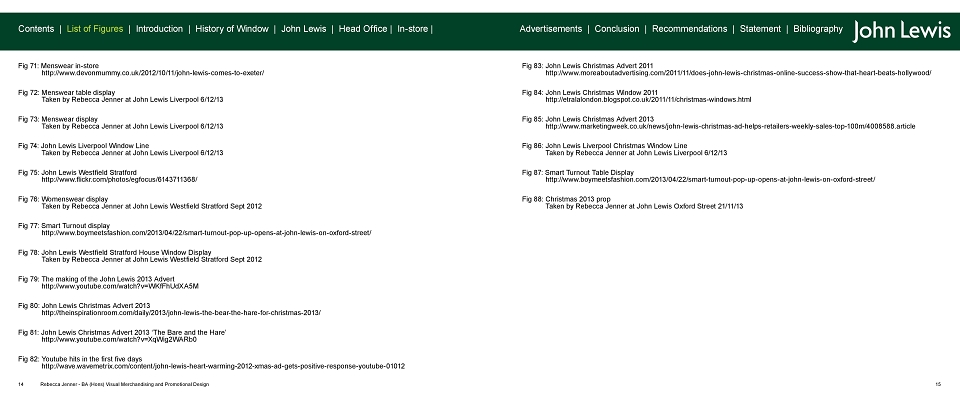Select 'Fig 84: John Lewis Christmas Window 2011'
The width and height of the screenshot is (960, 404).
(x=590, y=92)
